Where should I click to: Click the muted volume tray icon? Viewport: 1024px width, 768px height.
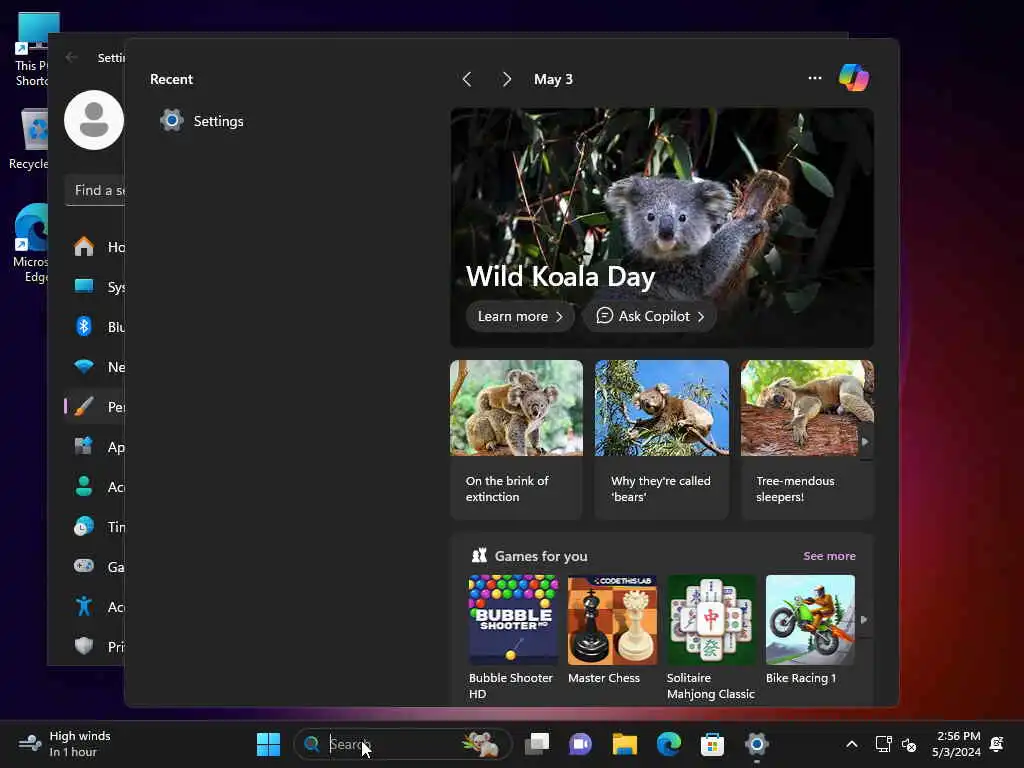tap(908, 744)
